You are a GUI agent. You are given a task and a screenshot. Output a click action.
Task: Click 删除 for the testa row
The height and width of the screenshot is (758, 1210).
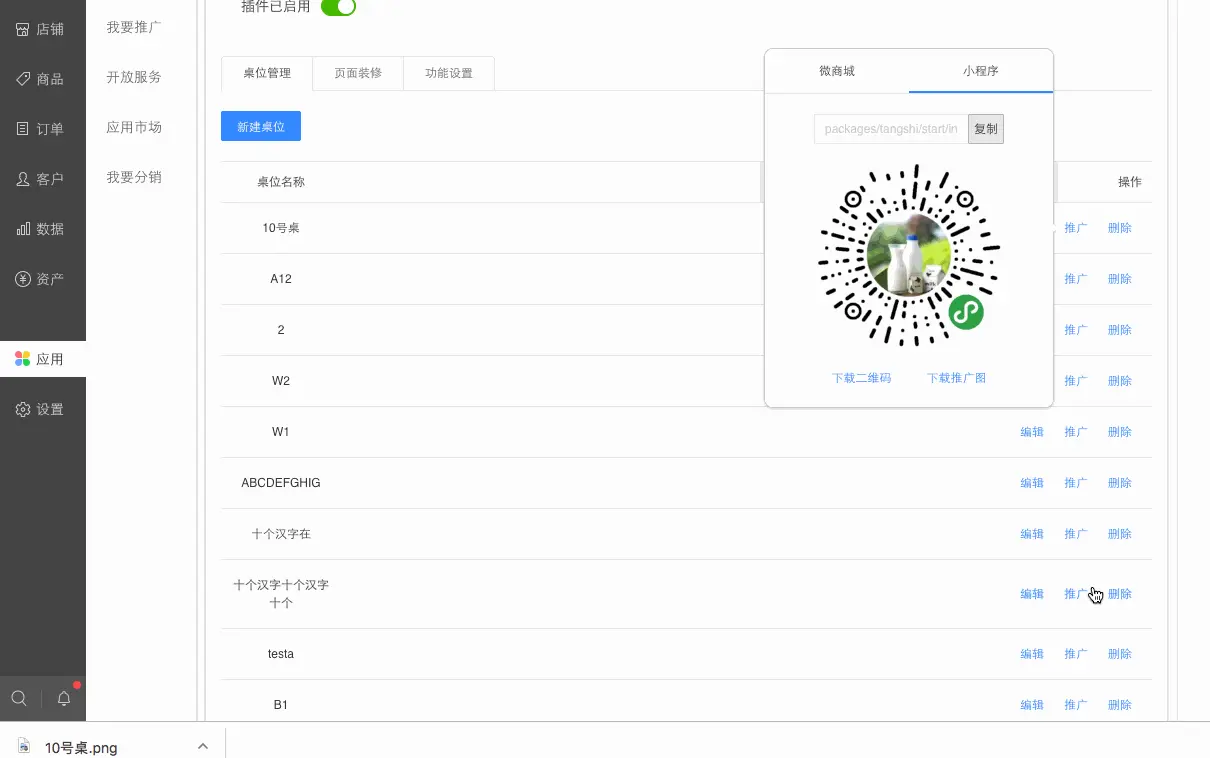(1120, 654)
